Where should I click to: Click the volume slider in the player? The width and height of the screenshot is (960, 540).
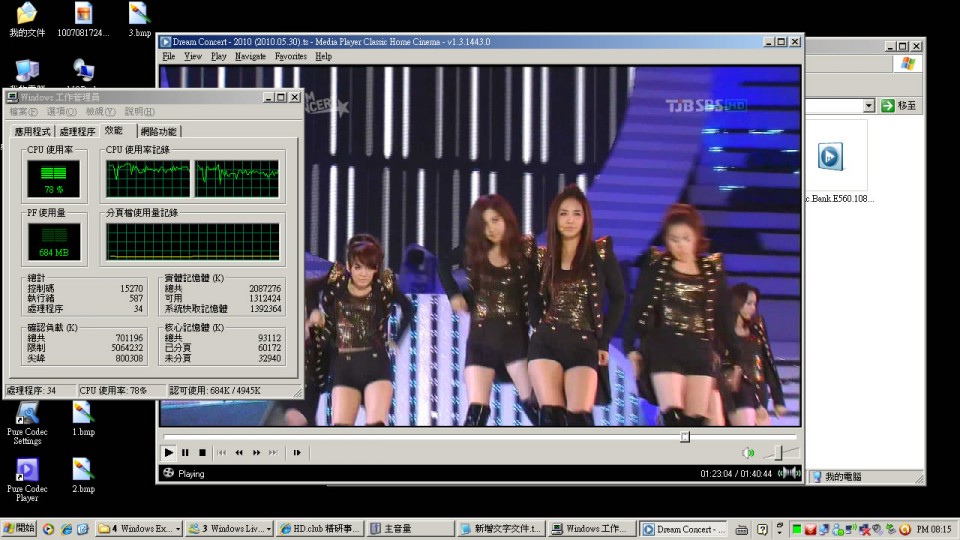coord(778,453)
